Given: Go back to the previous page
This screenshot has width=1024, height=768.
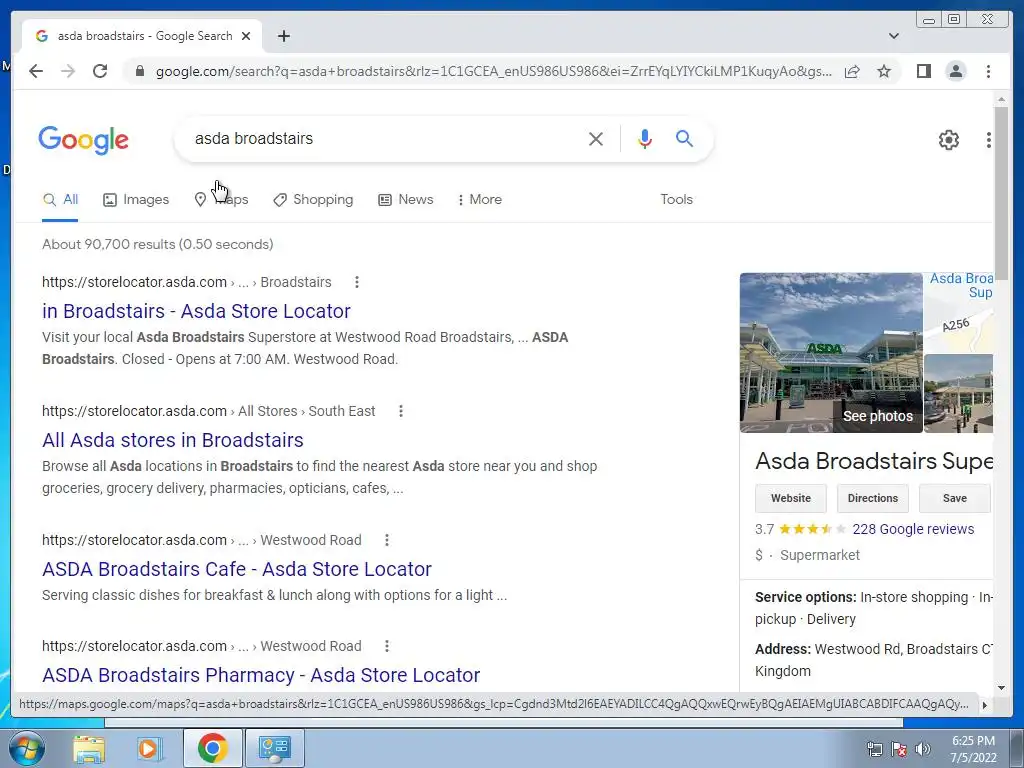Looking at the screenshot, I should [x=36, y=71].
